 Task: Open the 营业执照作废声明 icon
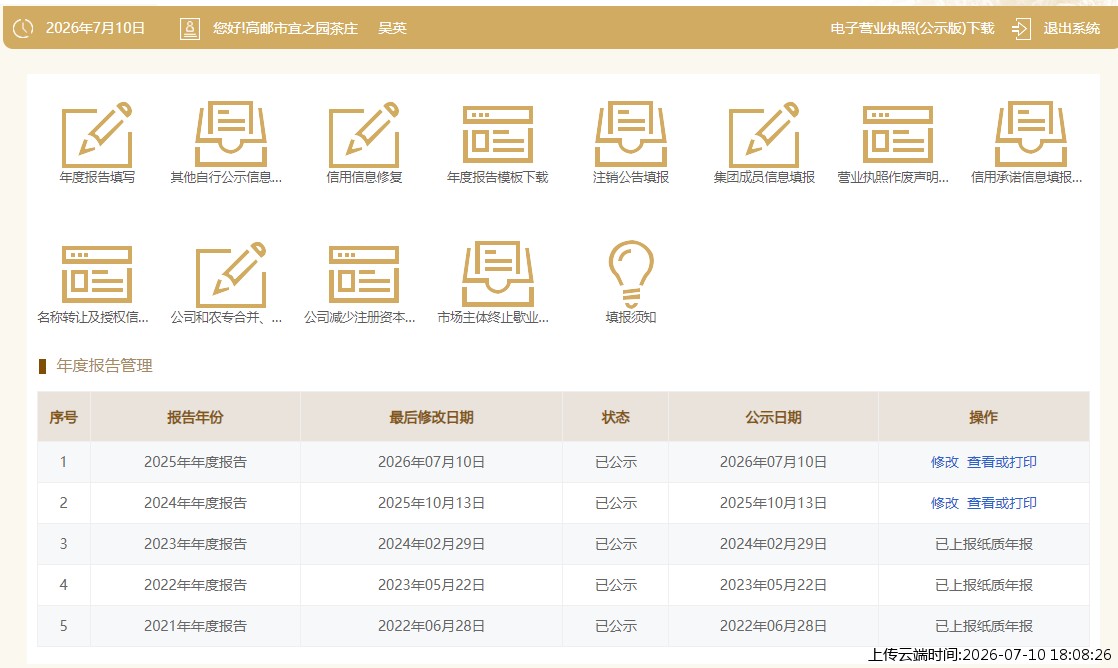(898, 135)
